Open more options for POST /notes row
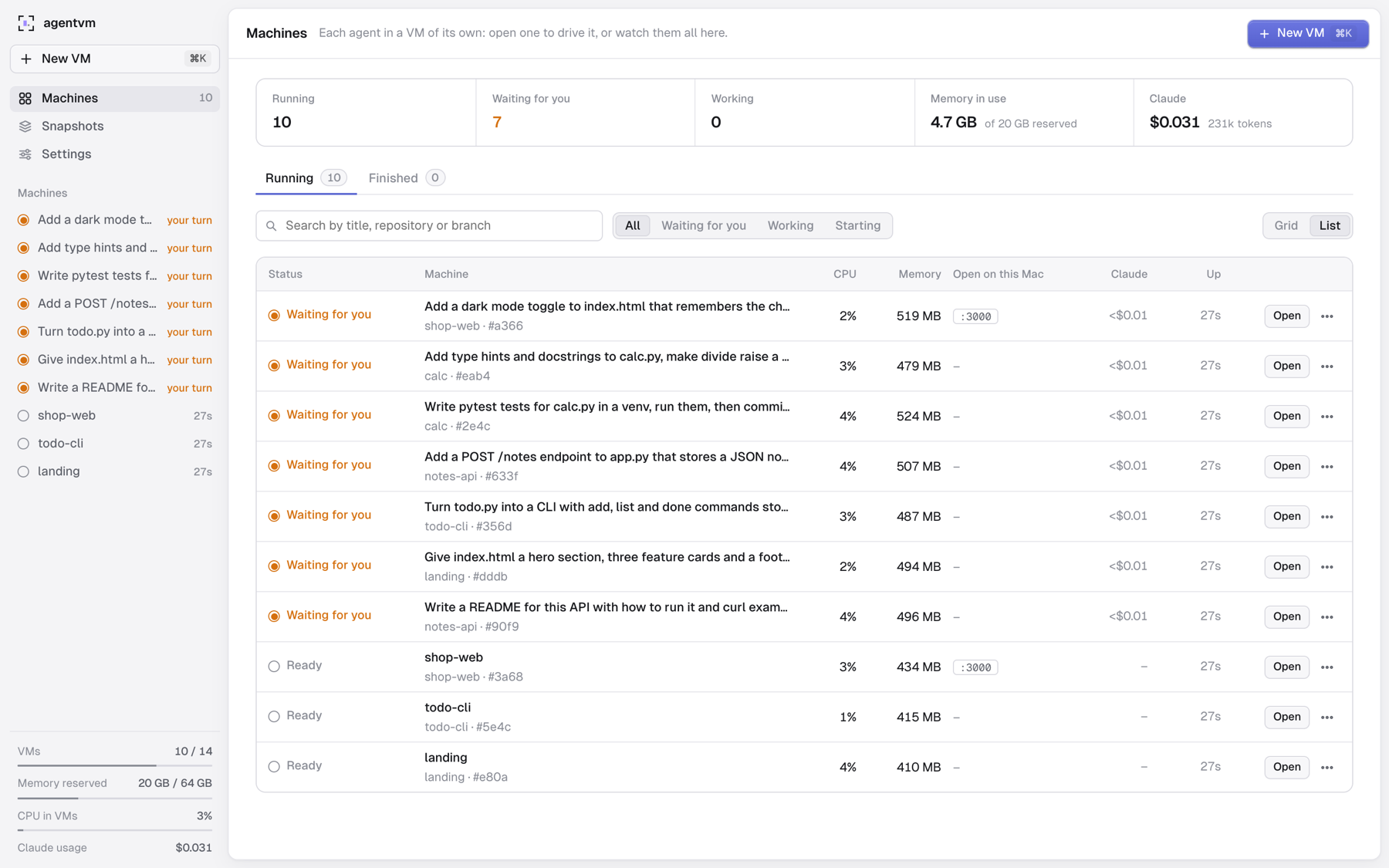 click(x=1327, y=467)
